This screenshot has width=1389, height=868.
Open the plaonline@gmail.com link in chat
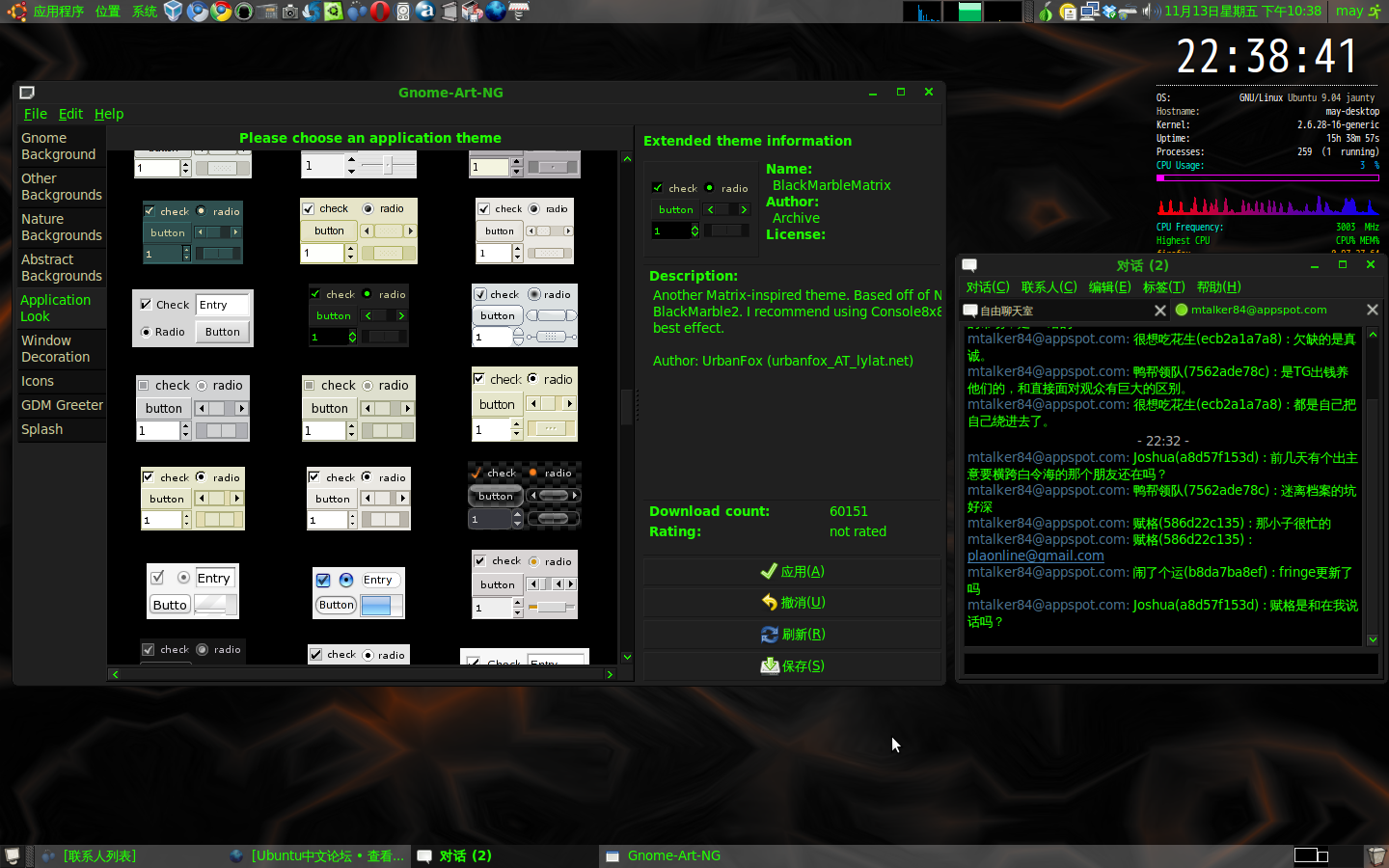(1035, 556)
